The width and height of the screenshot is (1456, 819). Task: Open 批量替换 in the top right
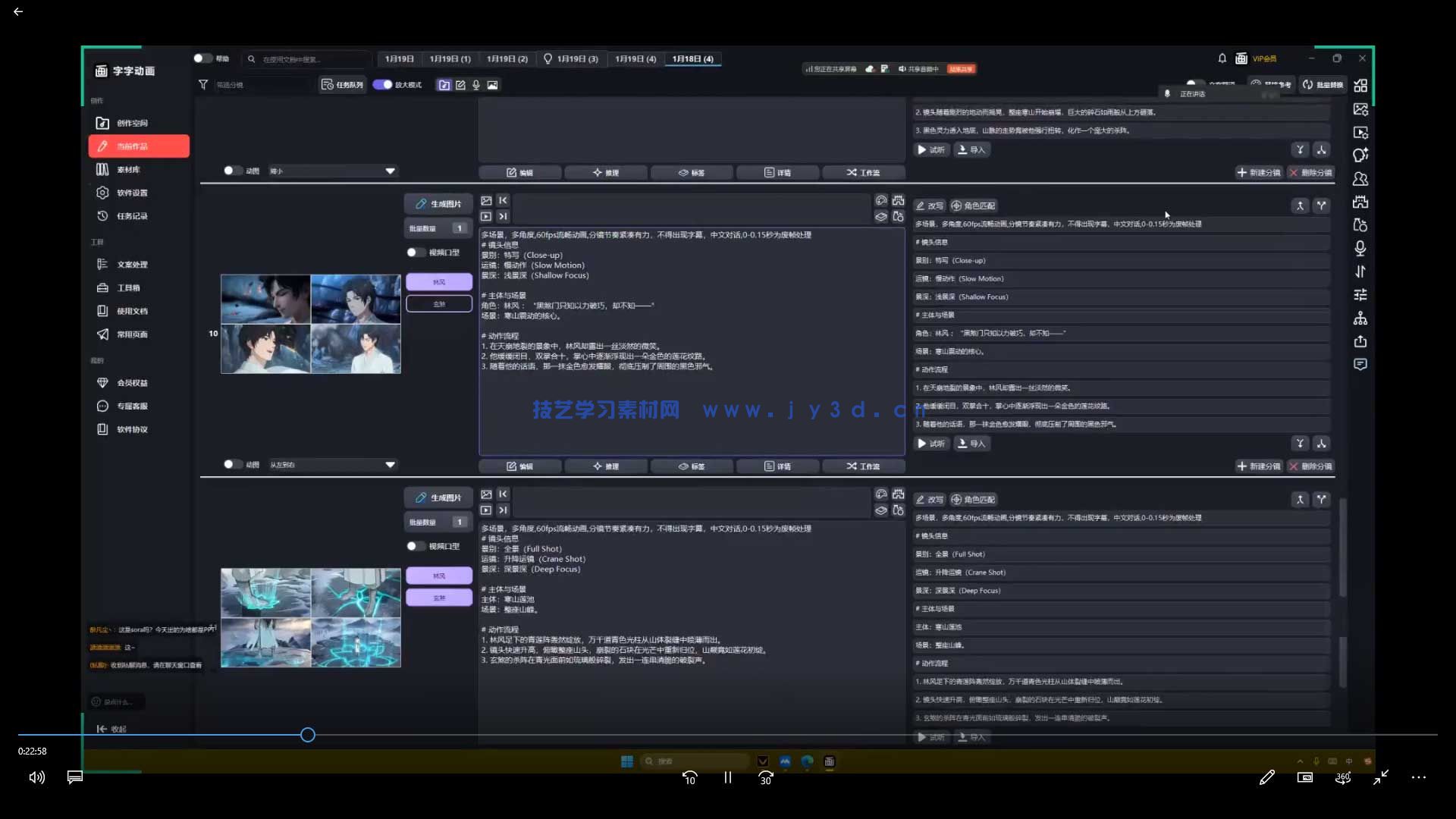pyautogui.click(x=1324, y=84)
